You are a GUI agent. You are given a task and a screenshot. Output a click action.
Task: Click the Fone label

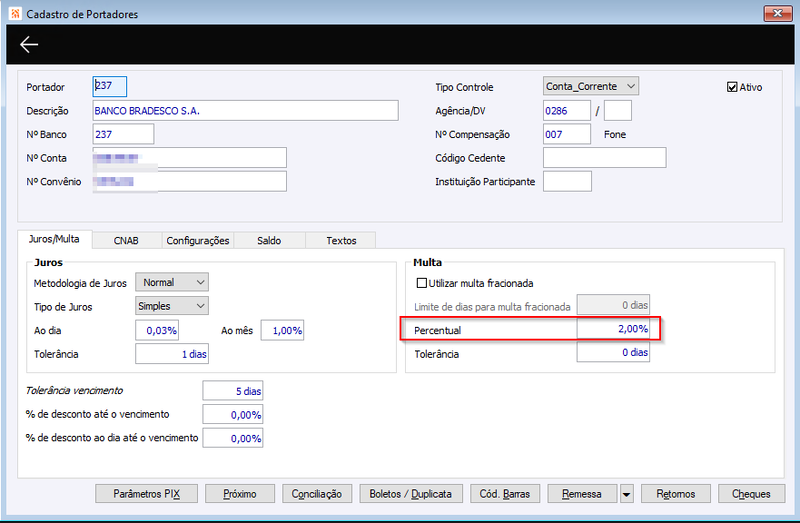(x=615, y=134)
